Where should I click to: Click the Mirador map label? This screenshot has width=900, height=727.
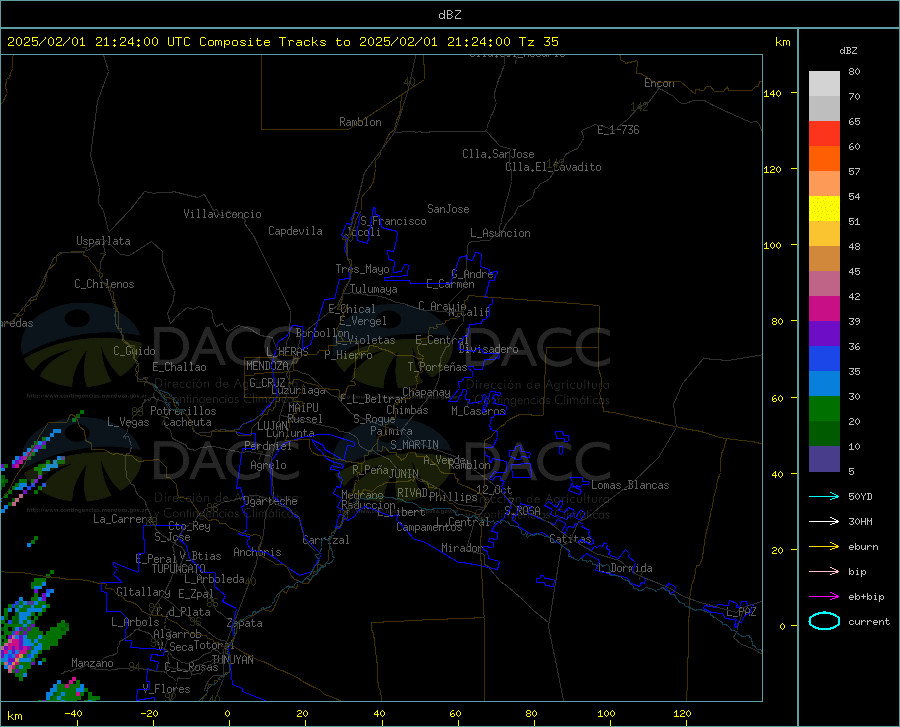tap(461, 548)
